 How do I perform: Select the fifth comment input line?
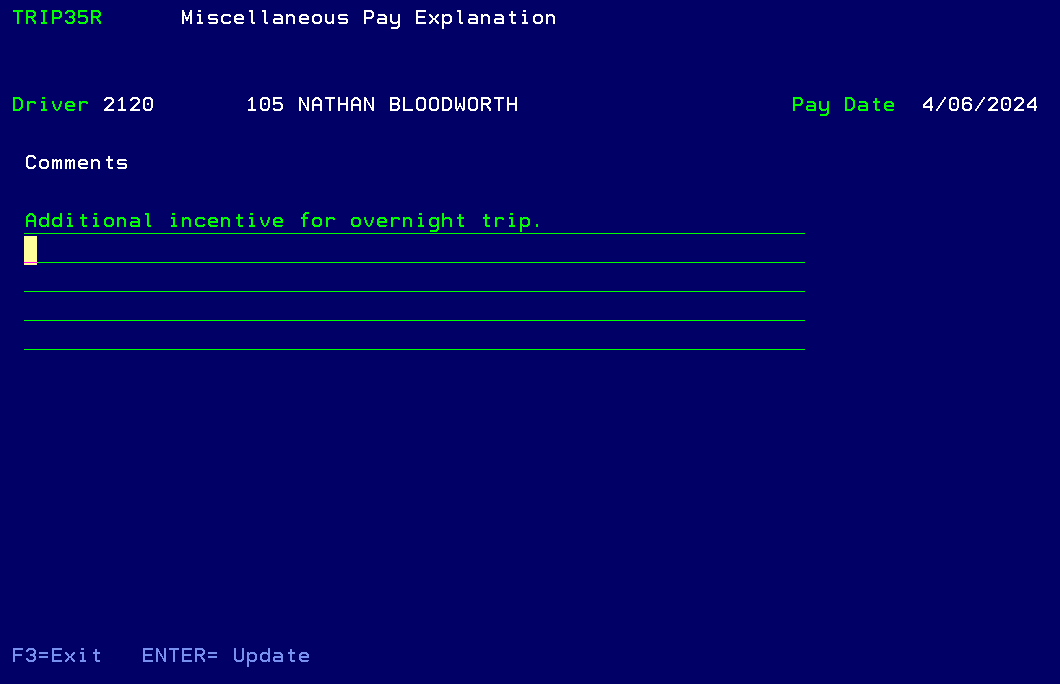coord(414,337)
